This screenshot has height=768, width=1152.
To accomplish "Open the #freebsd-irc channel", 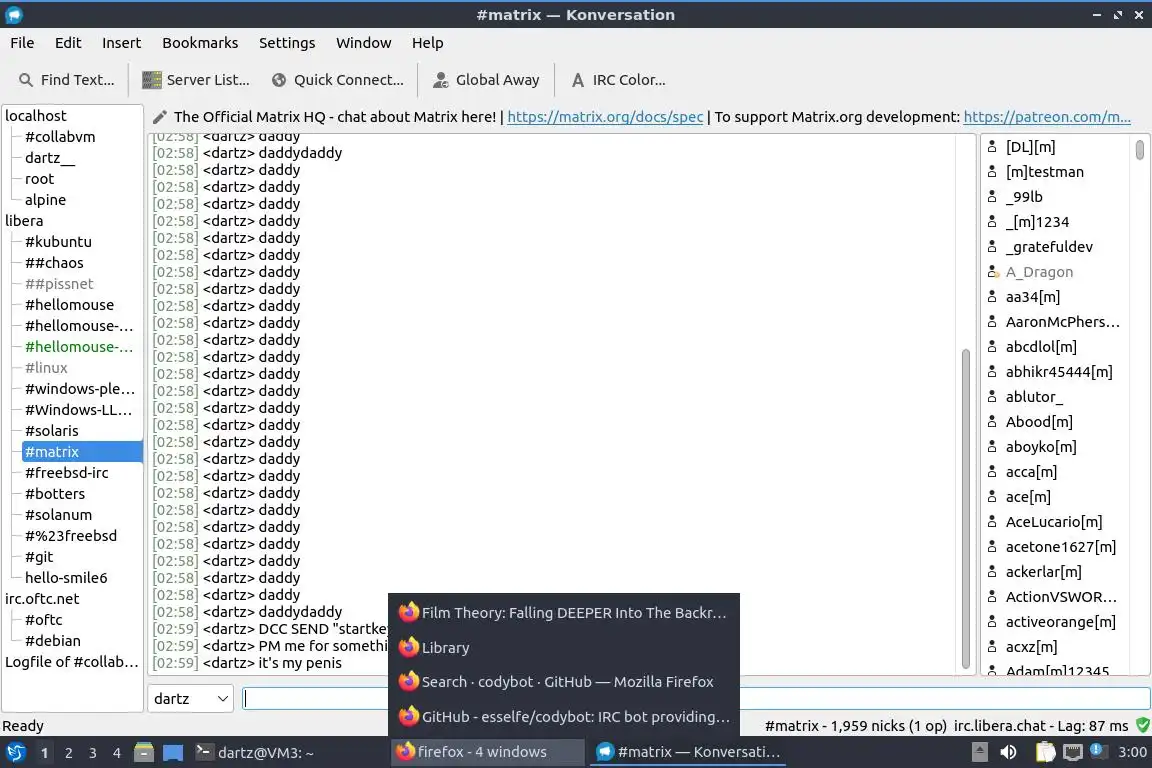I will 66,473.
